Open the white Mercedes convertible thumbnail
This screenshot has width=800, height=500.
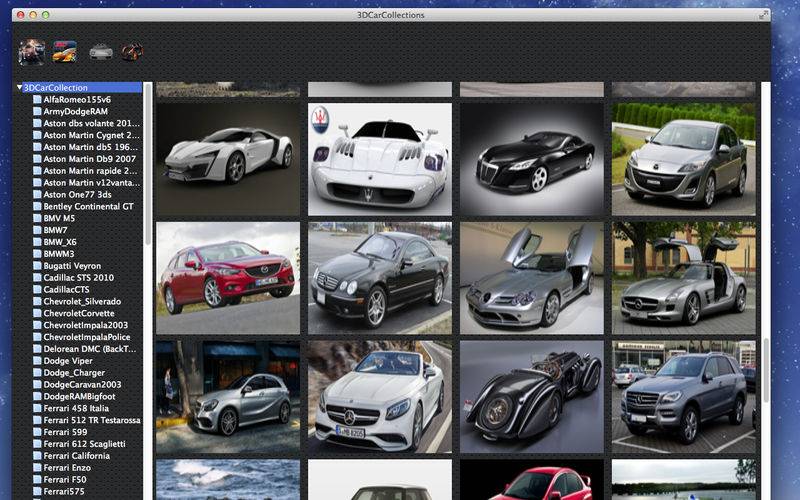[380, 397]
